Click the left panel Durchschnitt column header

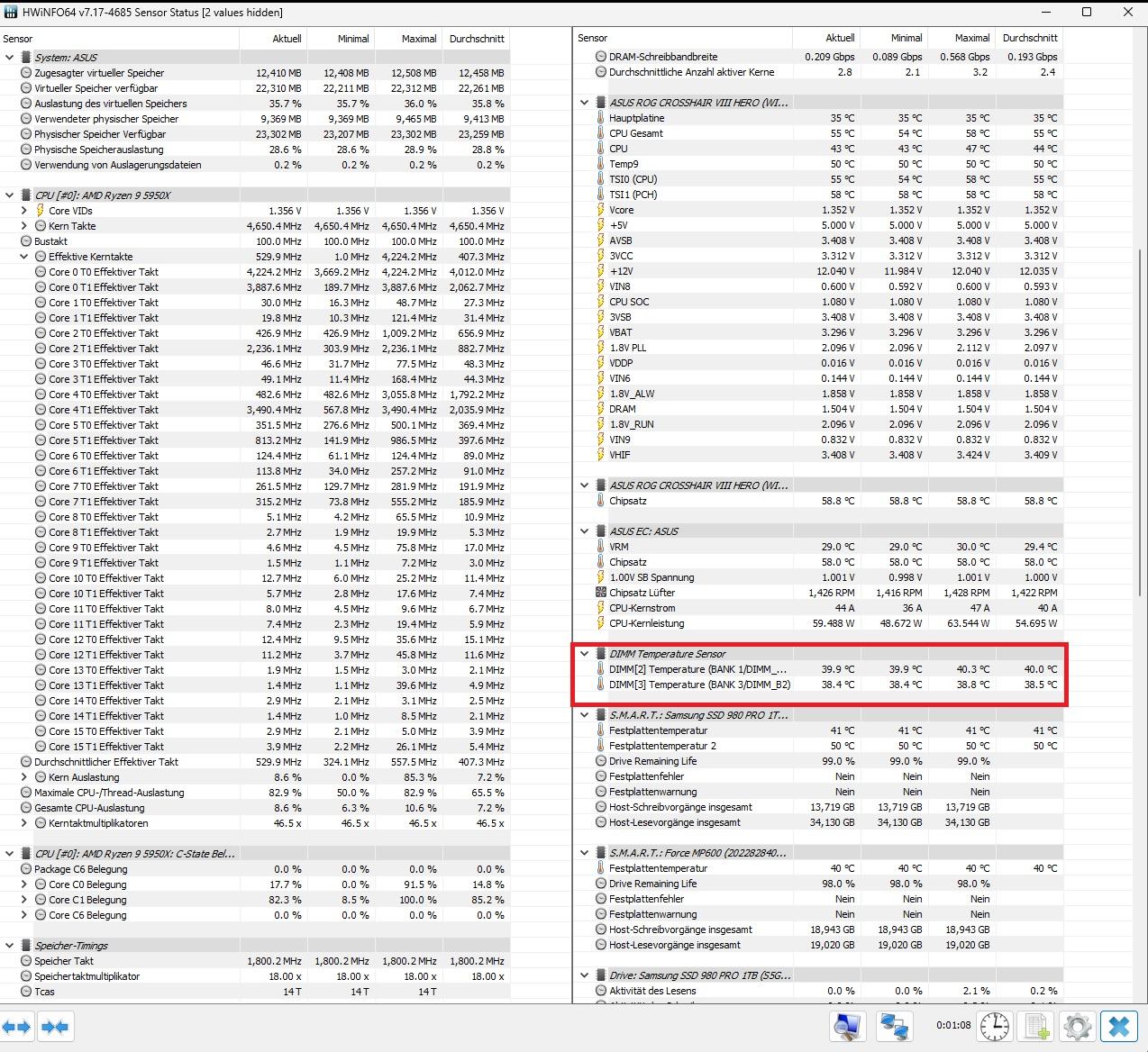(x=476, y=39)
